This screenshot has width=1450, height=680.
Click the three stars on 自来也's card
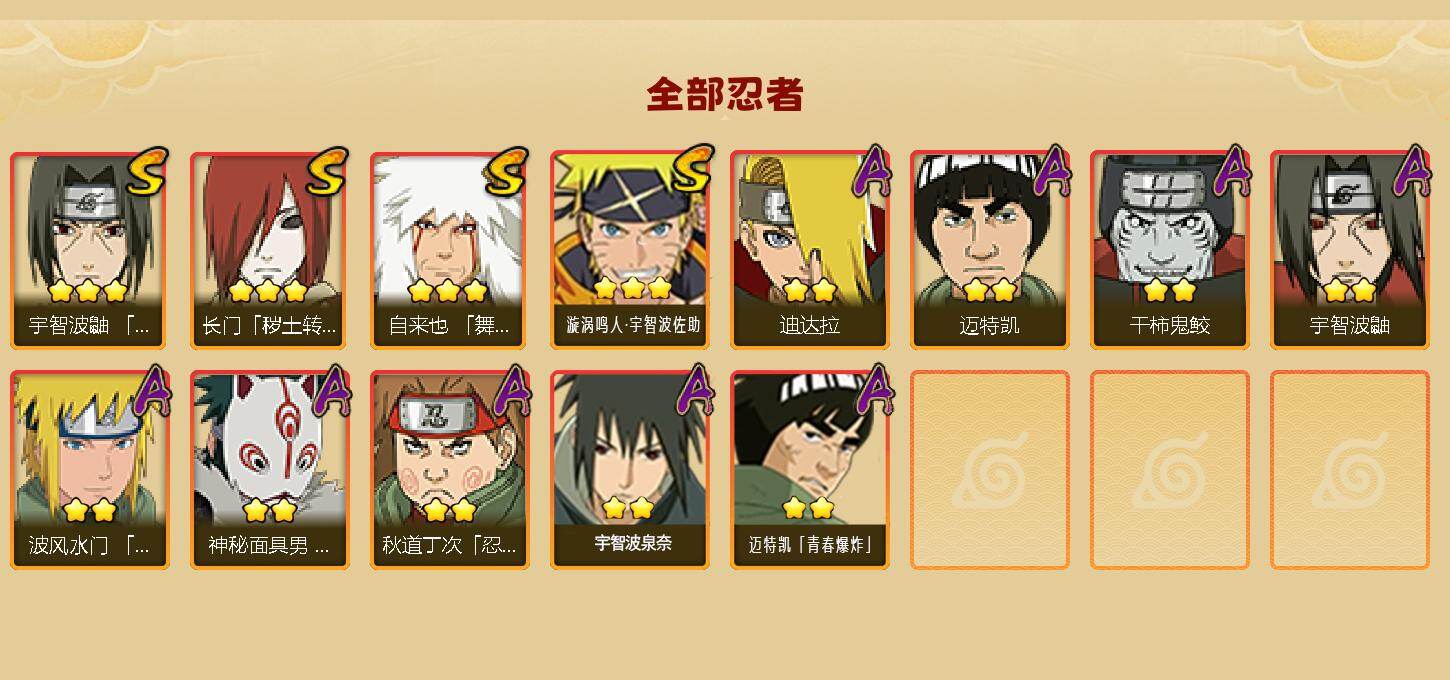pyautogui.click(x=447, y=291)
